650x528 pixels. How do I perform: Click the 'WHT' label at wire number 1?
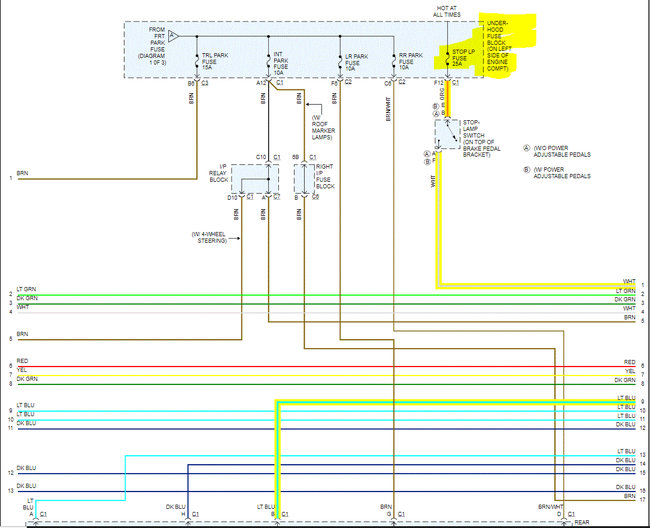click(x=629, y=281)
